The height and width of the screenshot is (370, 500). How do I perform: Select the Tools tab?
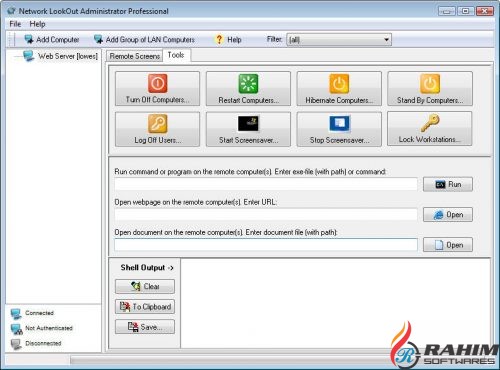[176, 55]
